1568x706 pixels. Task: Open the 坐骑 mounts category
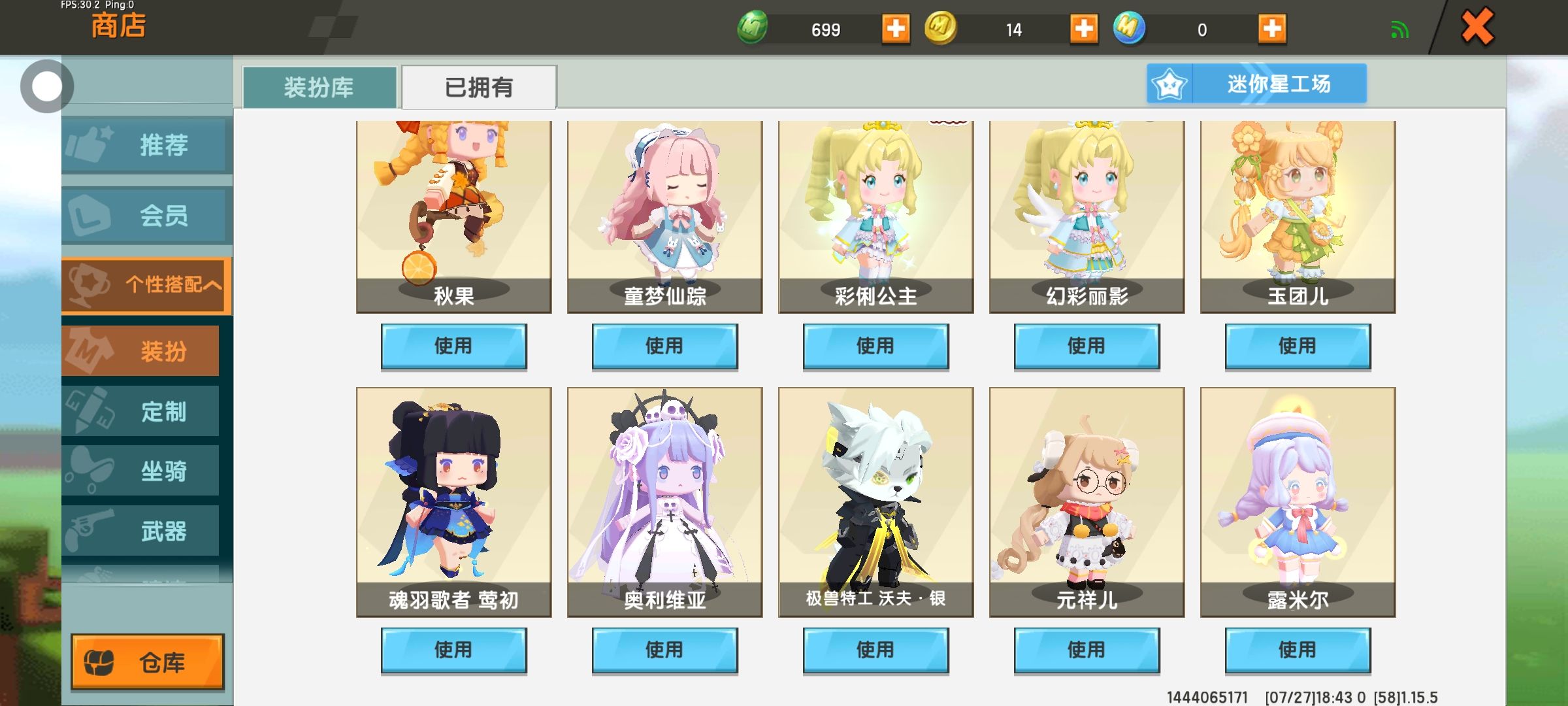click(140, 471)
